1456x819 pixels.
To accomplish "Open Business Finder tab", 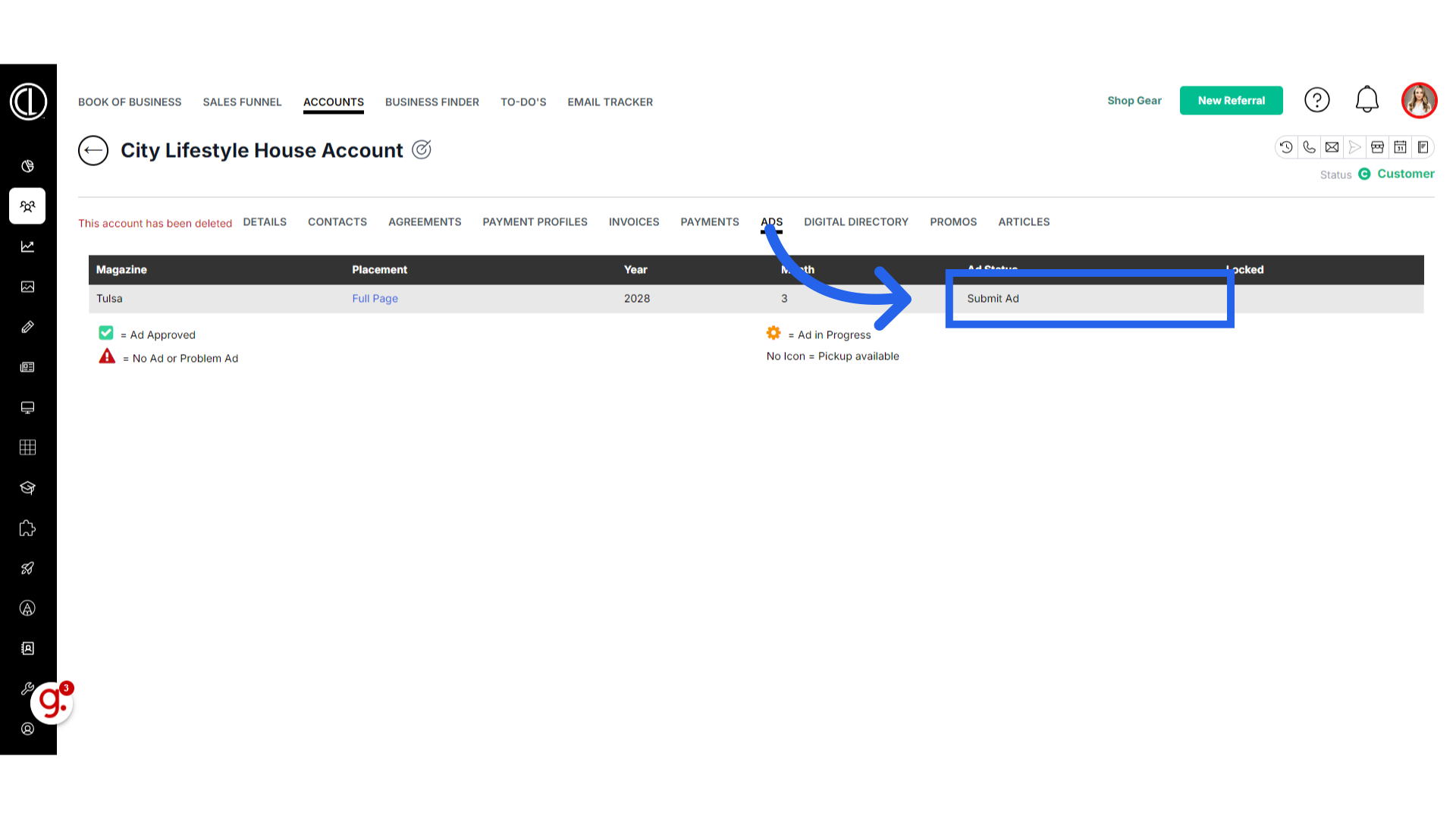I will tap(432, 102).
